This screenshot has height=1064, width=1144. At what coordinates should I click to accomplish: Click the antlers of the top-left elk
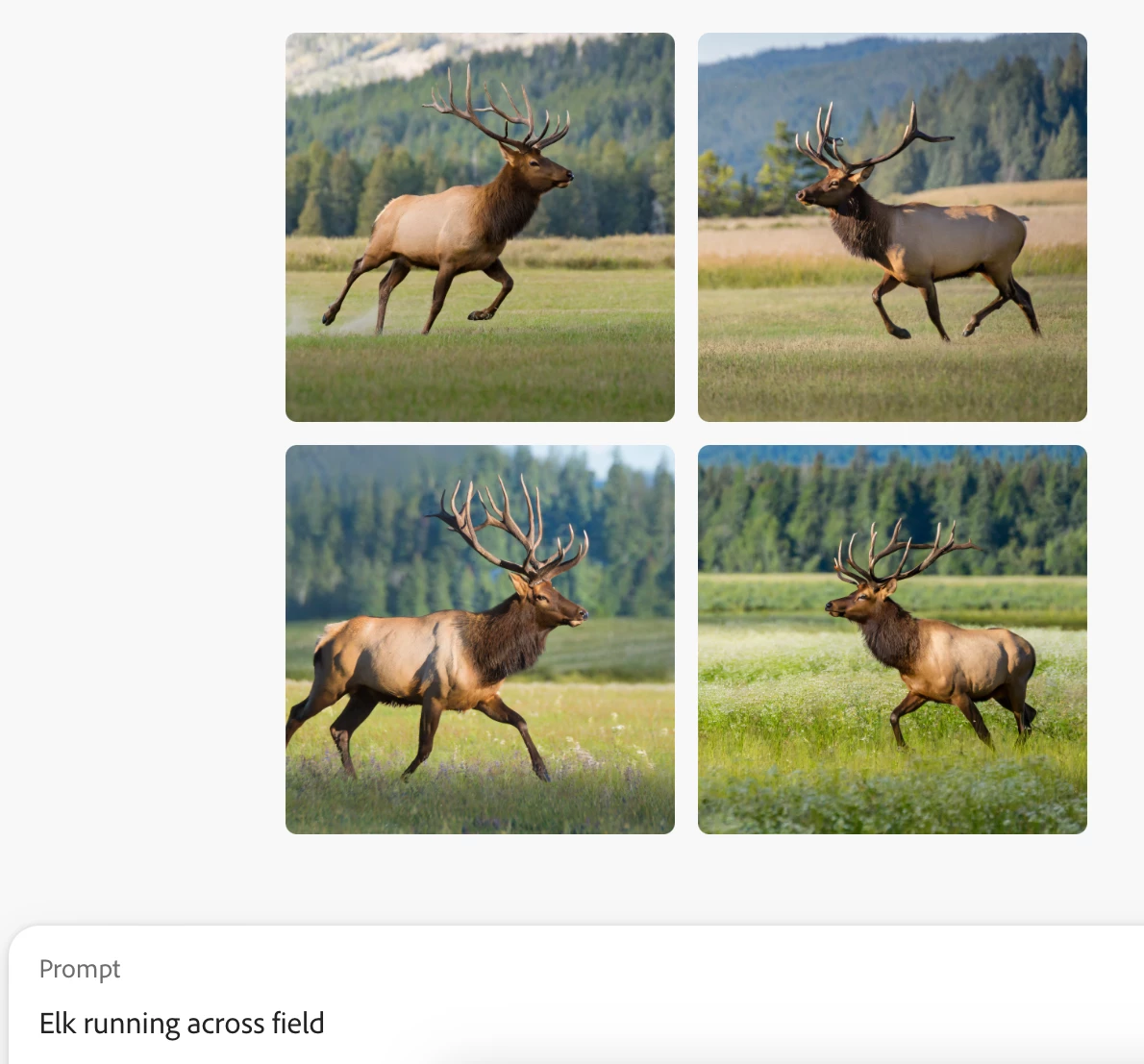coord(496,110)
